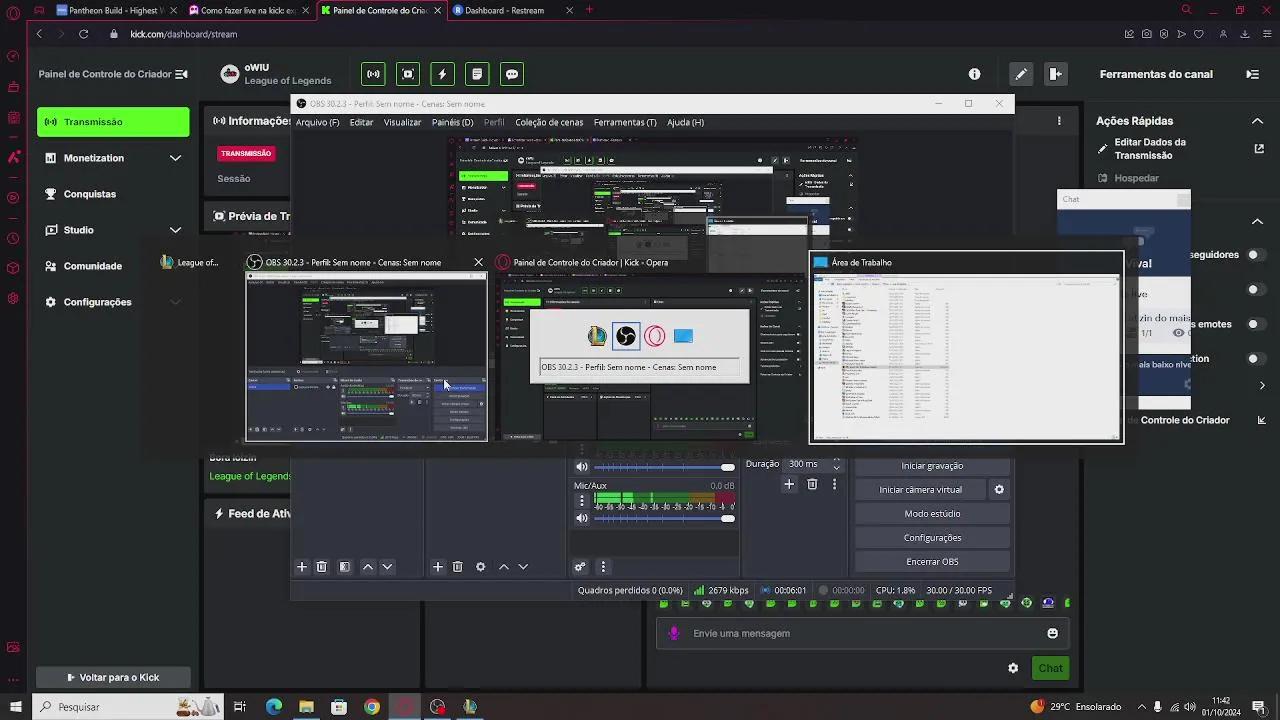Click the Iniciar gravação button
The image size is (1280, 720).
[932, 466]
